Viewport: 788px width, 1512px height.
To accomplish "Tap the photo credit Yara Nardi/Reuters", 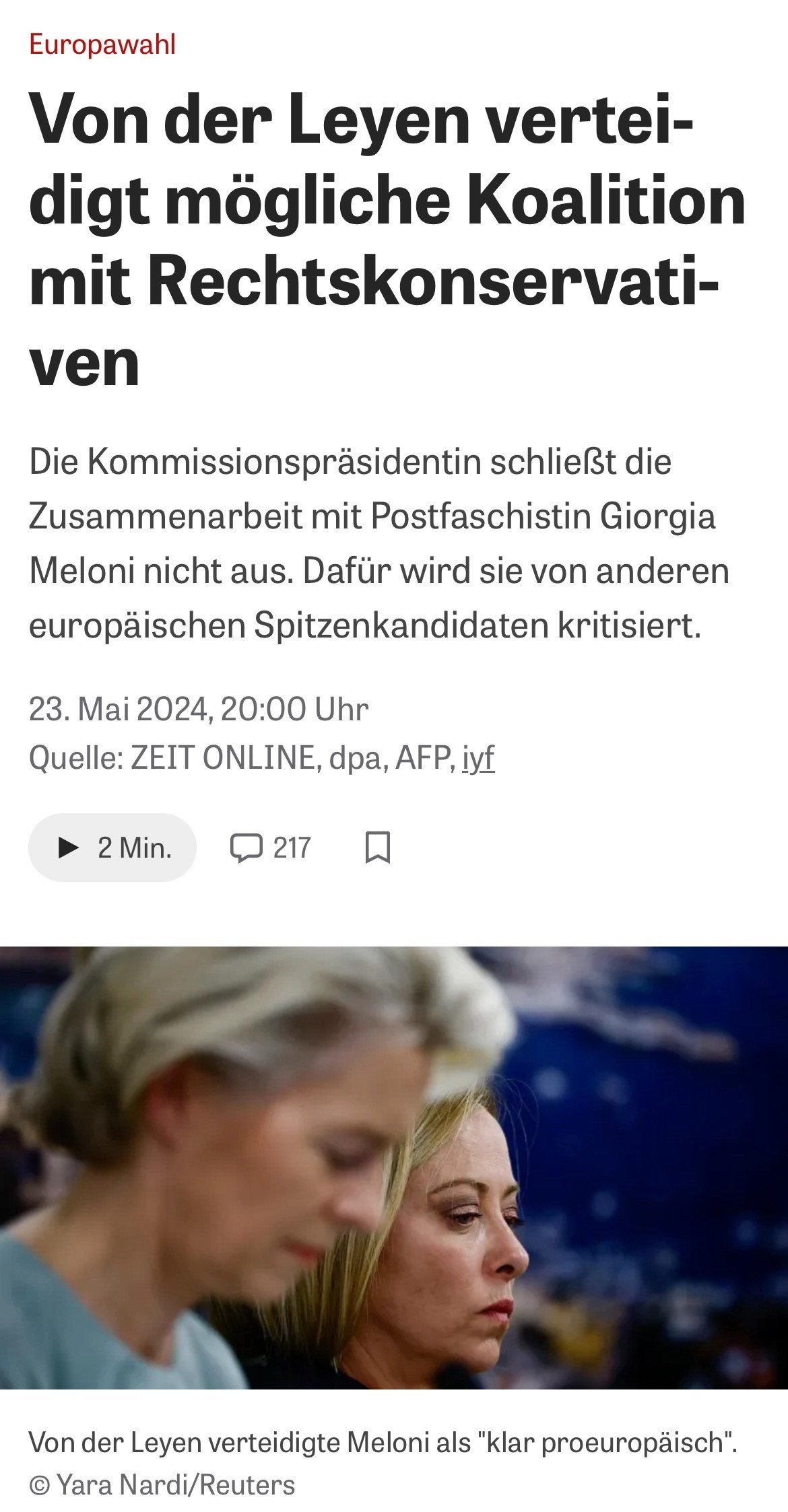I will point(176,1484).
